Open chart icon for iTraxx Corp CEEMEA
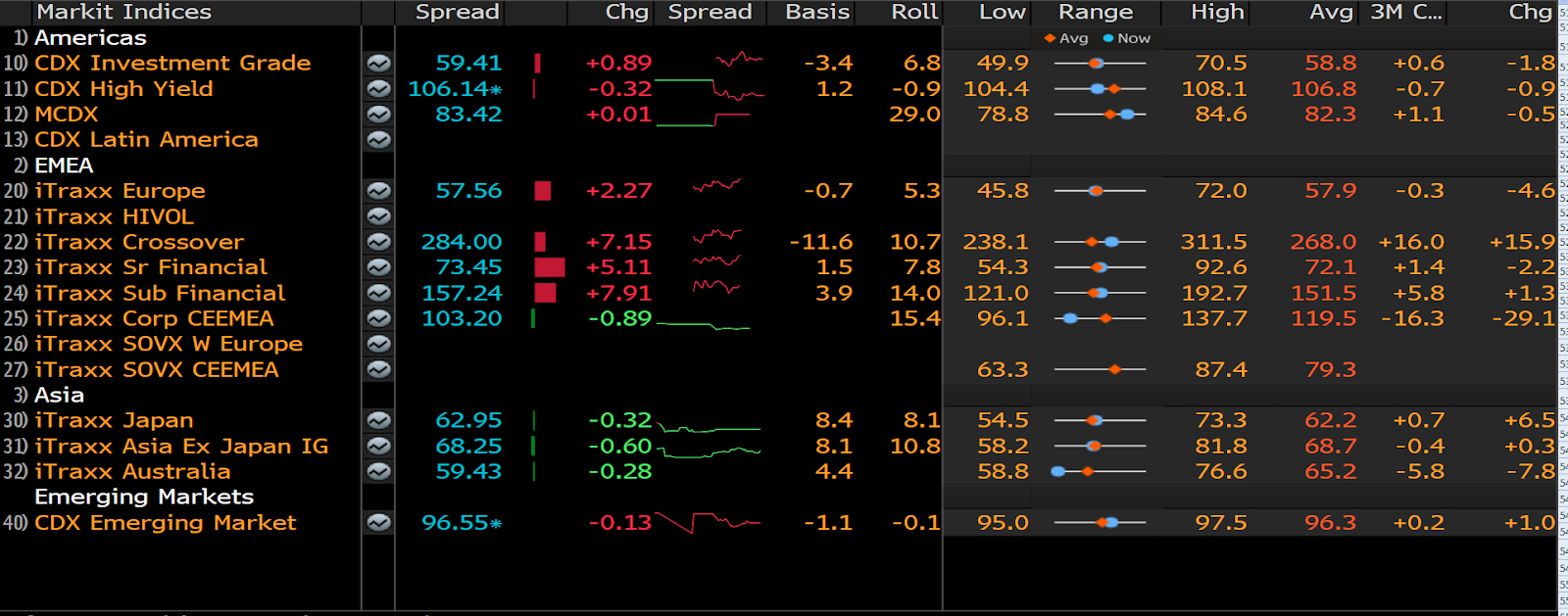 coord(378,318)
